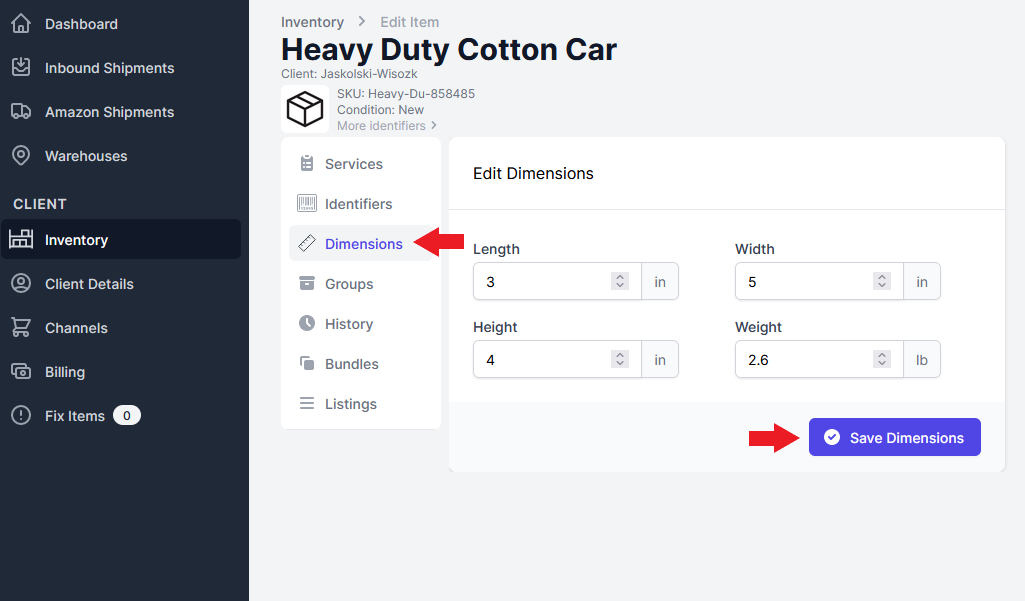Switch to the Services tab
Screen dimensions: 1025x601
361,163
